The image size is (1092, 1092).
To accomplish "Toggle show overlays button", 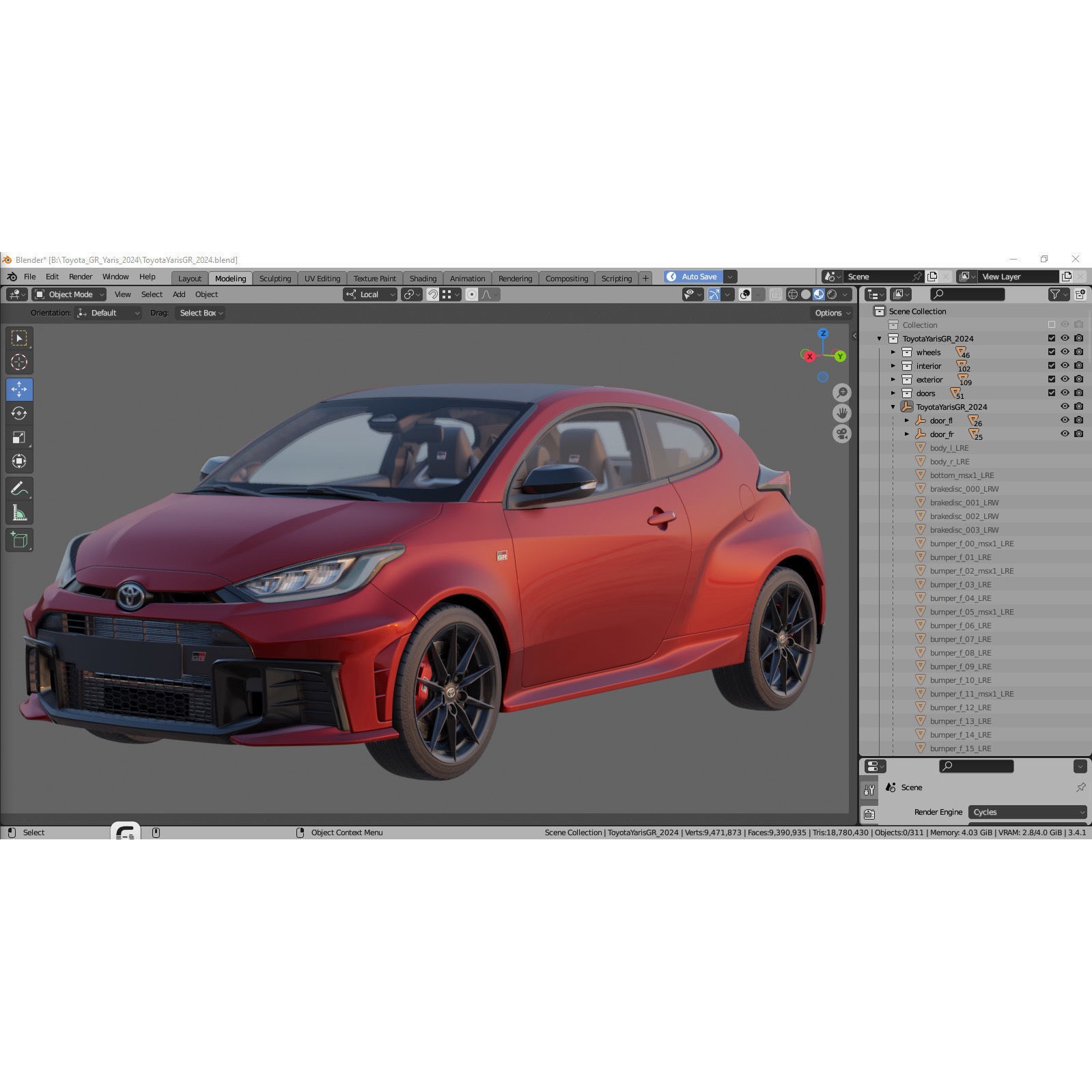I will [745, 294].
